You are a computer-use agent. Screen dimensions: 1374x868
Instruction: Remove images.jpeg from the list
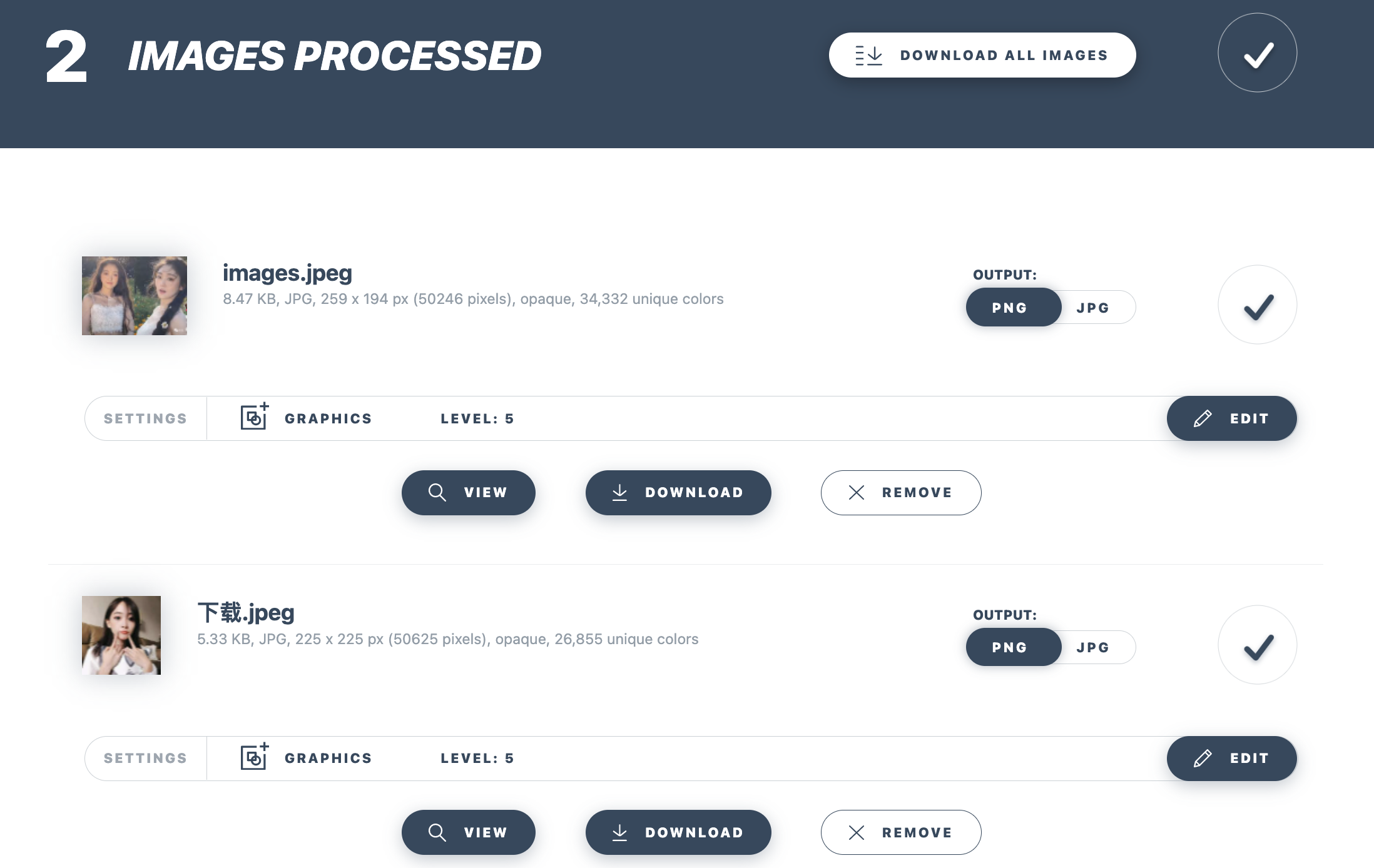tap(900, 493)
